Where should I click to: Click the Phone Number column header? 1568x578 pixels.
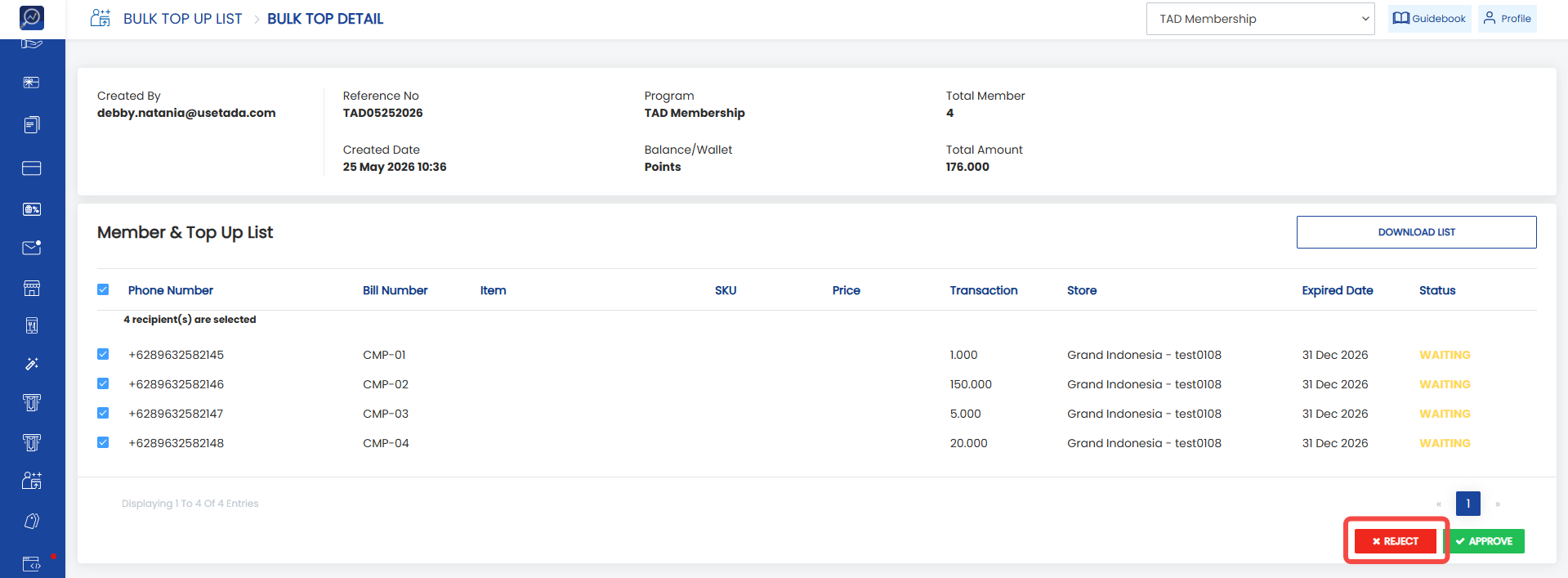pos(171,290)
